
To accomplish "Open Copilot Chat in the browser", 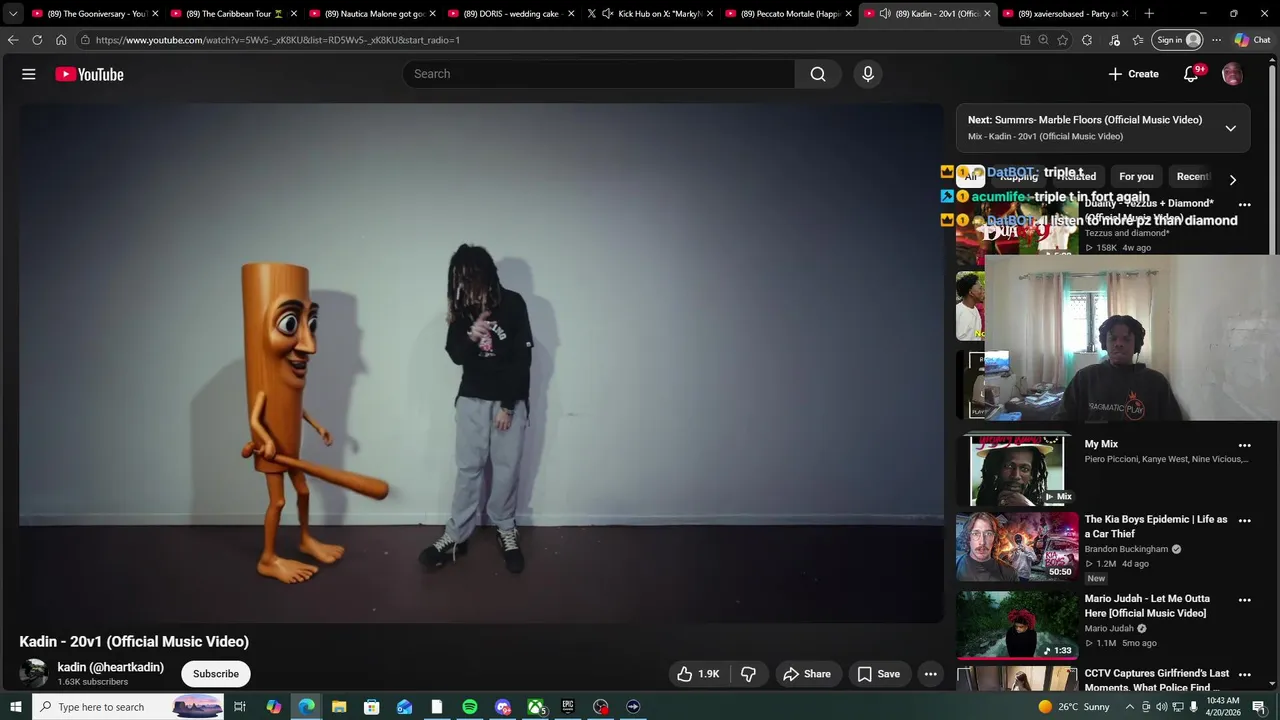I will pyautogui.click(x=1253, y=40).
